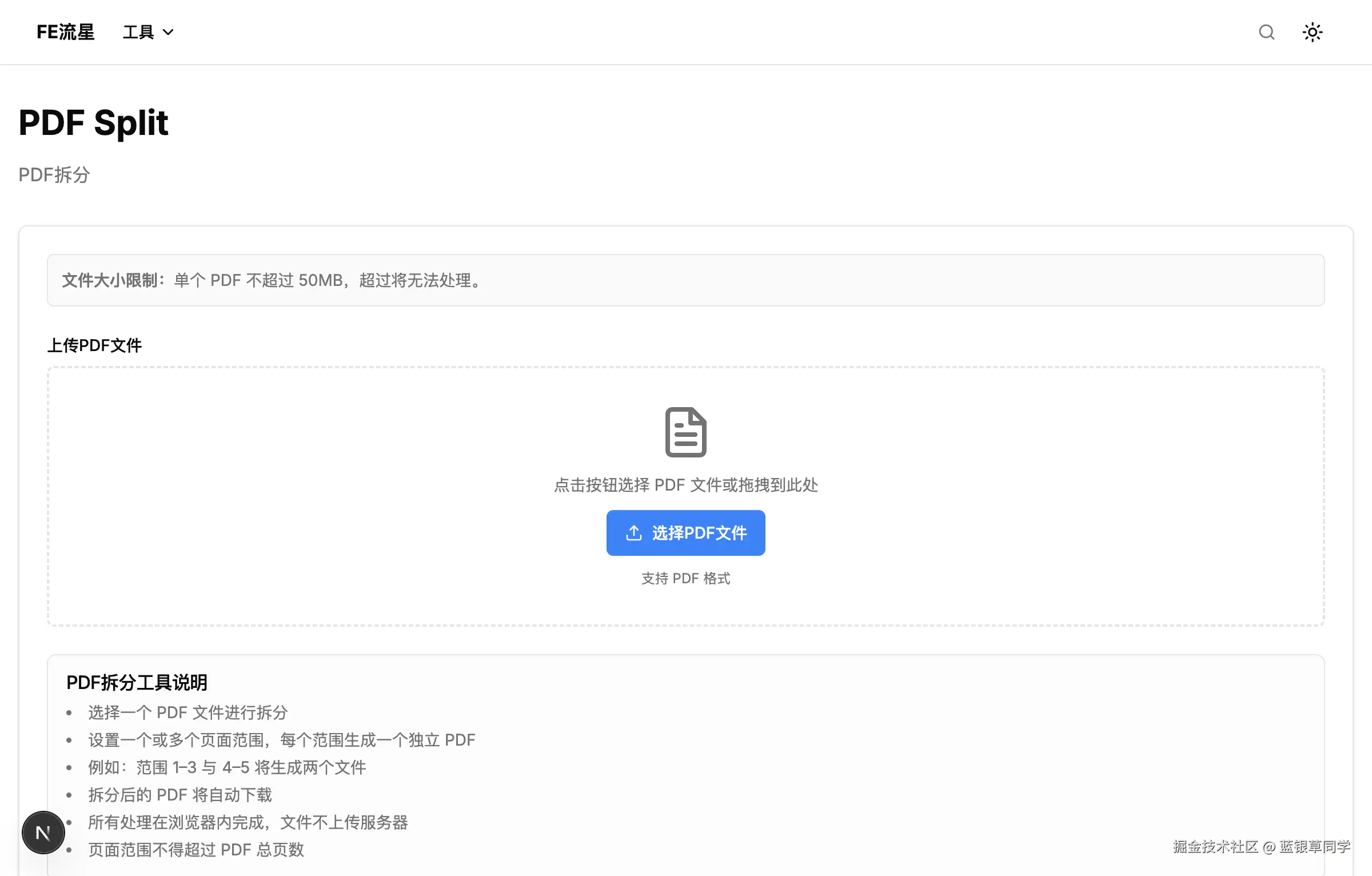Activate the sun icon to switch appearance
Image resolution: width=1372 pixels, height=876 pixels.
point(1313,32)
